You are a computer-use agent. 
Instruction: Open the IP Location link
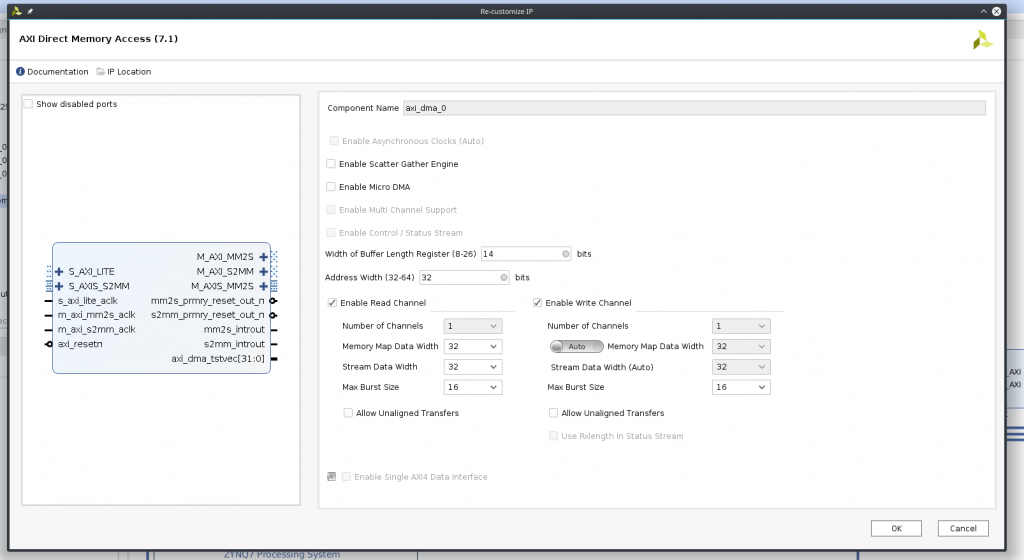(129, 72)
